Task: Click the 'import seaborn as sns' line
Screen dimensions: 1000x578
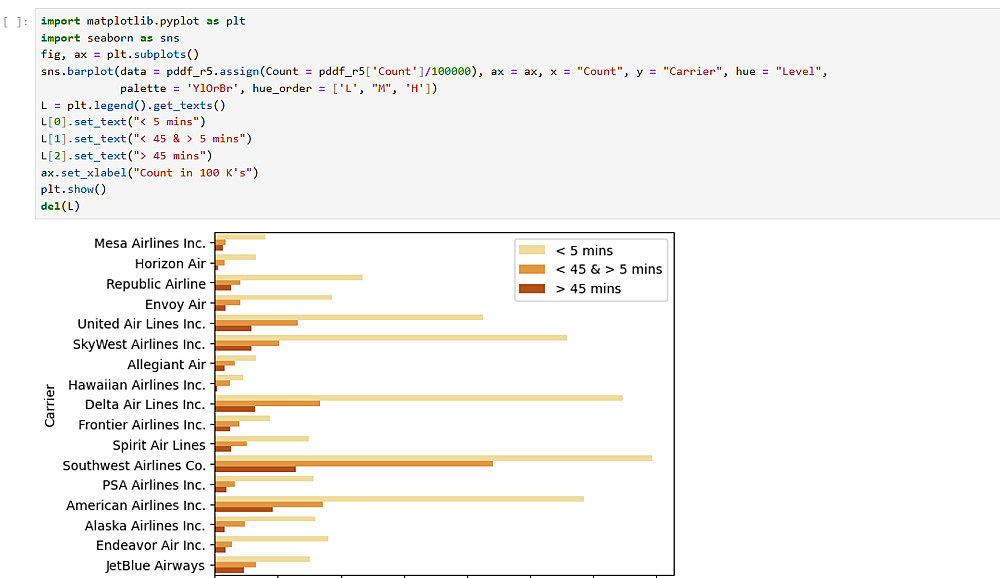Action: point(110,38)
